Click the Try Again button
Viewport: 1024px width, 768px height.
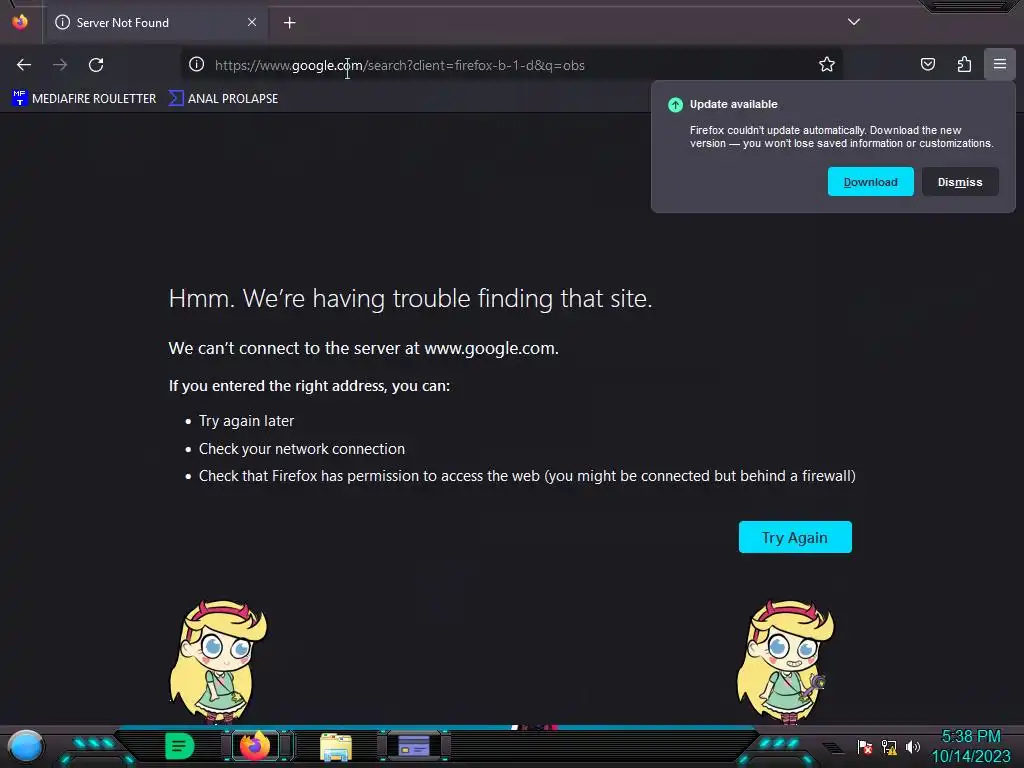point(795,537)
